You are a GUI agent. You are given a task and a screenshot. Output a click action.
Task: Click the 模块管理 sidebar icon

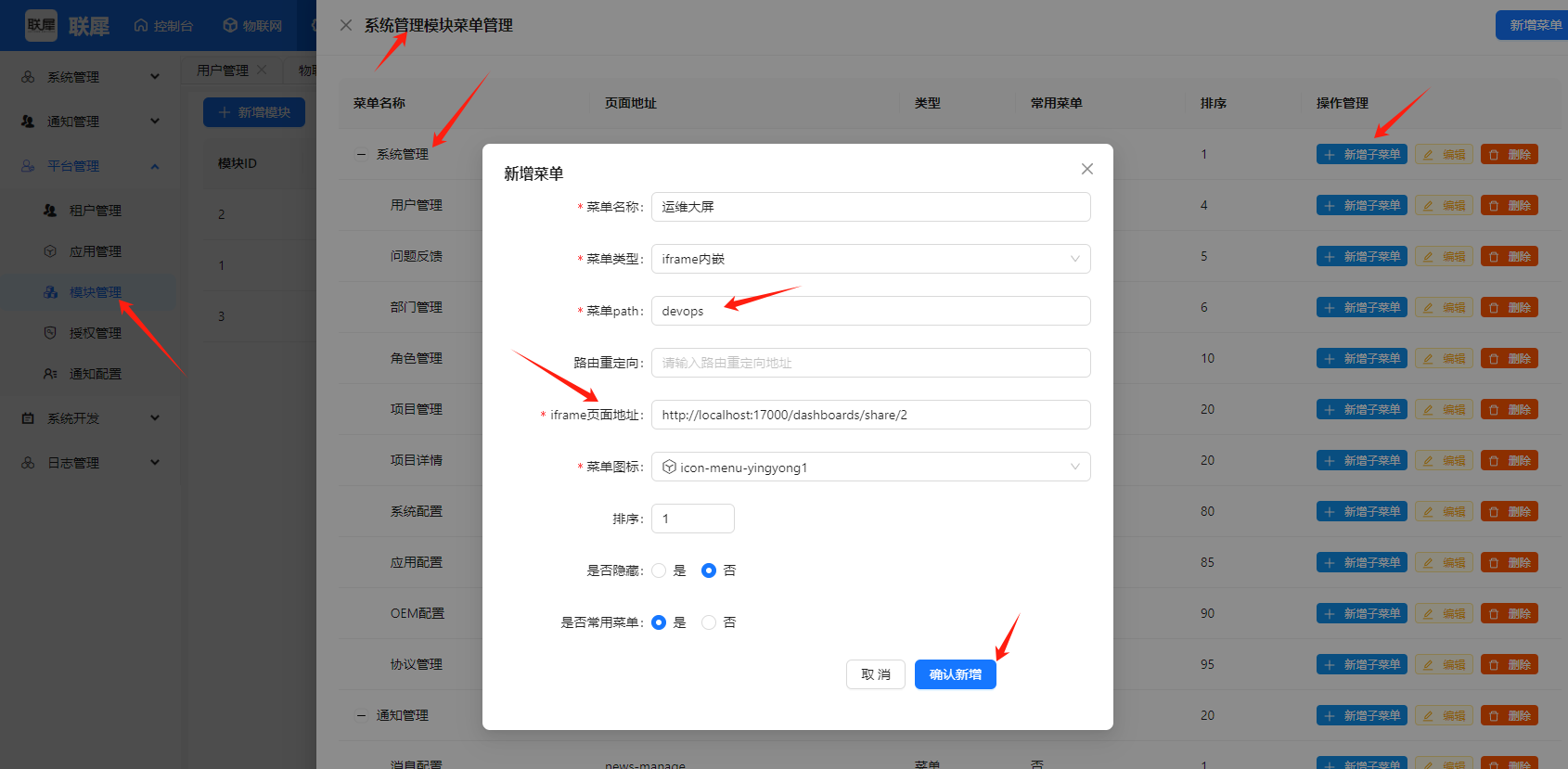pos(50,292)
